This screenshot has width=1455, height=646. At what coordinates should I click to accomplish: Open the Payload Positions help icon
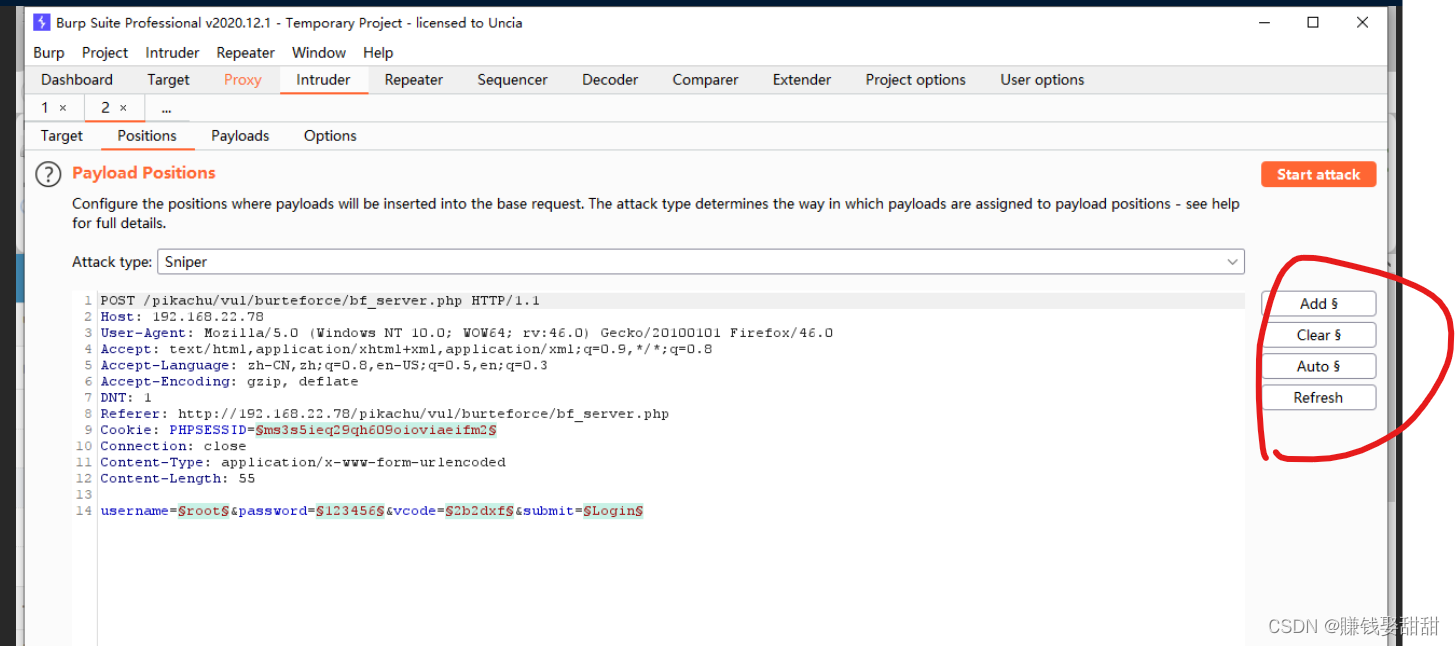click(48, 175)
